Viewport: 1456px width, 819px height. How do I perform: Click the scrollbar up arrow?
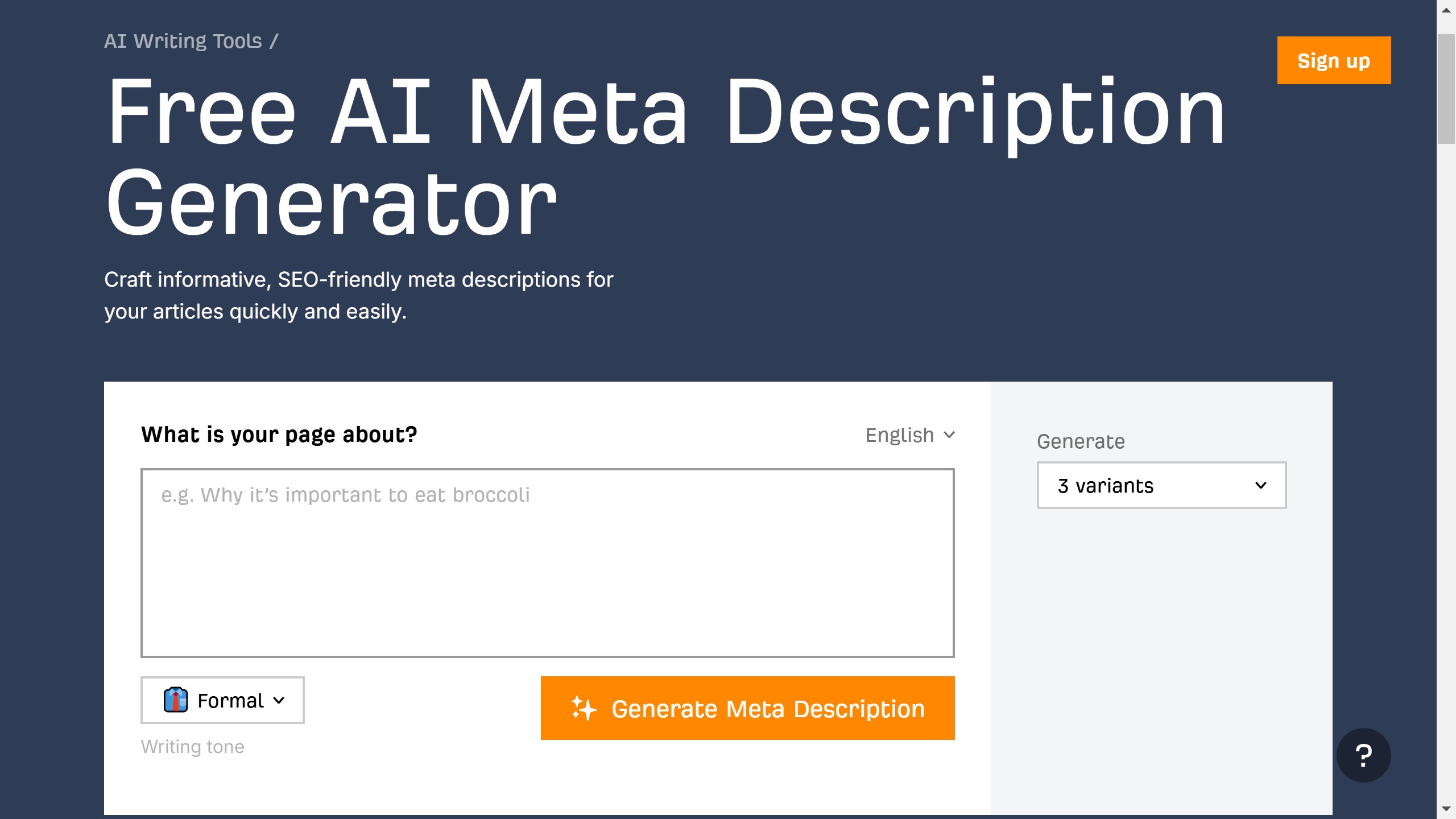coord(1446,10)
